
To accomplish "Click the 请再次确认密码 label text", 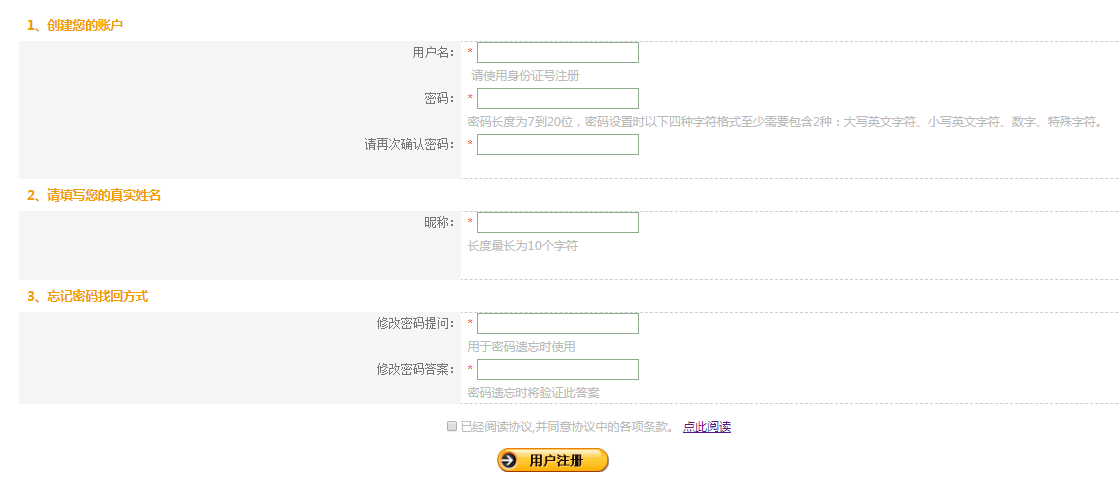I will click(x=409, y=144).
